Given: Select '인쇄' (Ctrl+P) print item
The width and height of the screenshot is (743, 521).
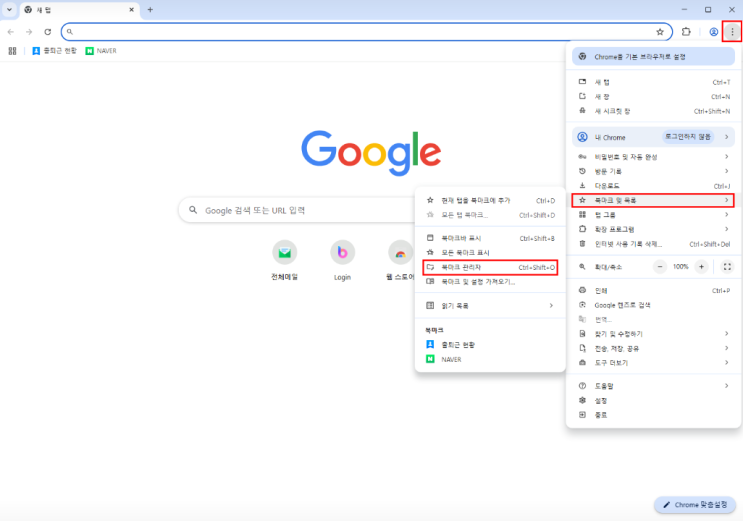Looking at the screenshot, I should pyautogui.click(x=653, y=291).
